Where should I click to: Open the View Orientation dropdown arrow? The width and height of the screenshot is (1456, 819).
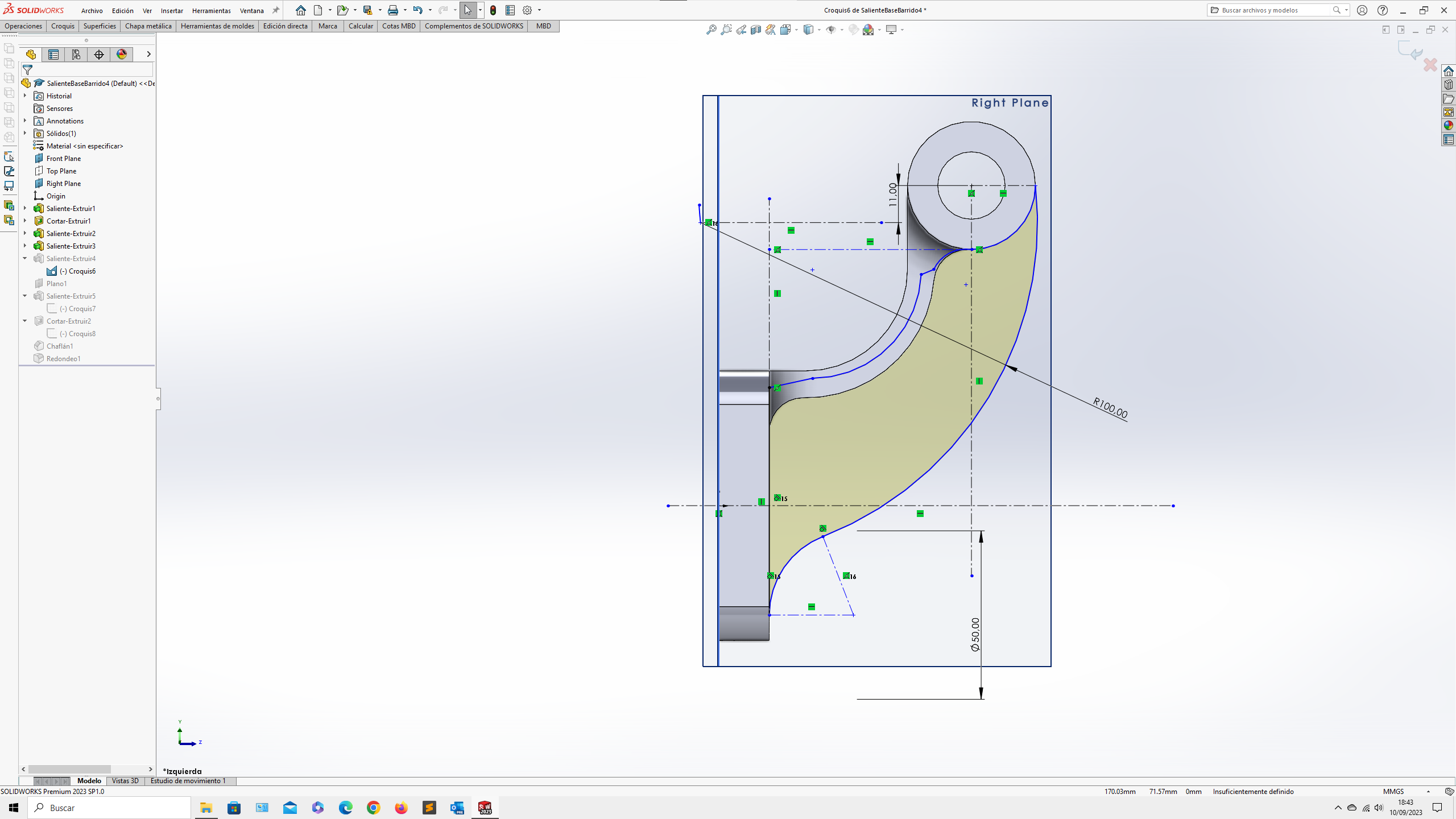[x=796, y=30]
